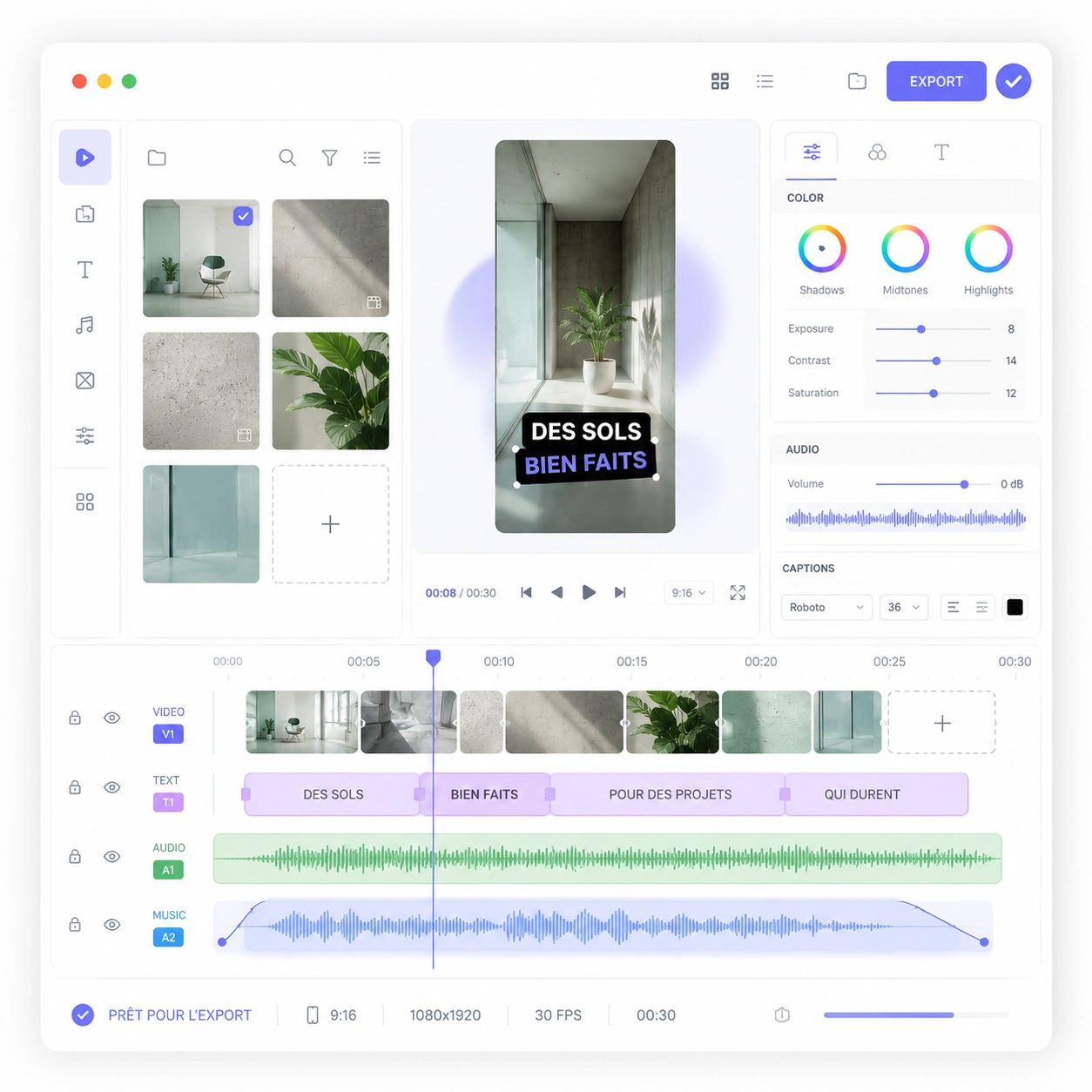Adjust the Highlights color wheel
The image size is (1092, 1092).
click(x=988, y=248)
